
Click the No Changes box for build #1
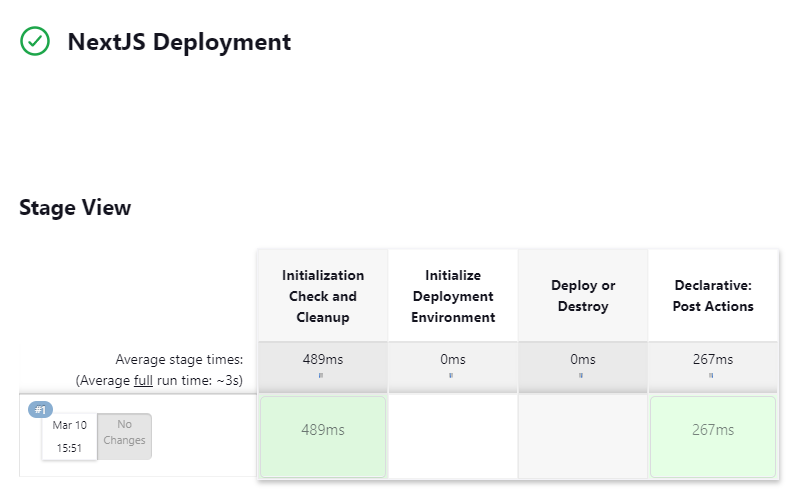click(x=125, y=437)
